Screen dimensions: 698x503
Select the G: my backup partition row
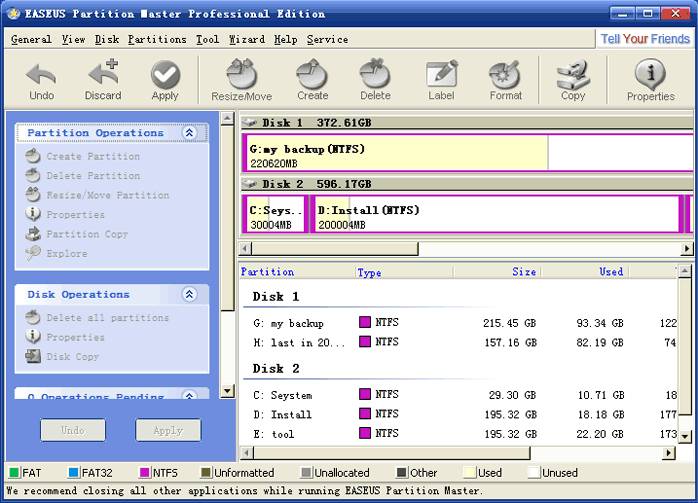[x=290, y=323]
